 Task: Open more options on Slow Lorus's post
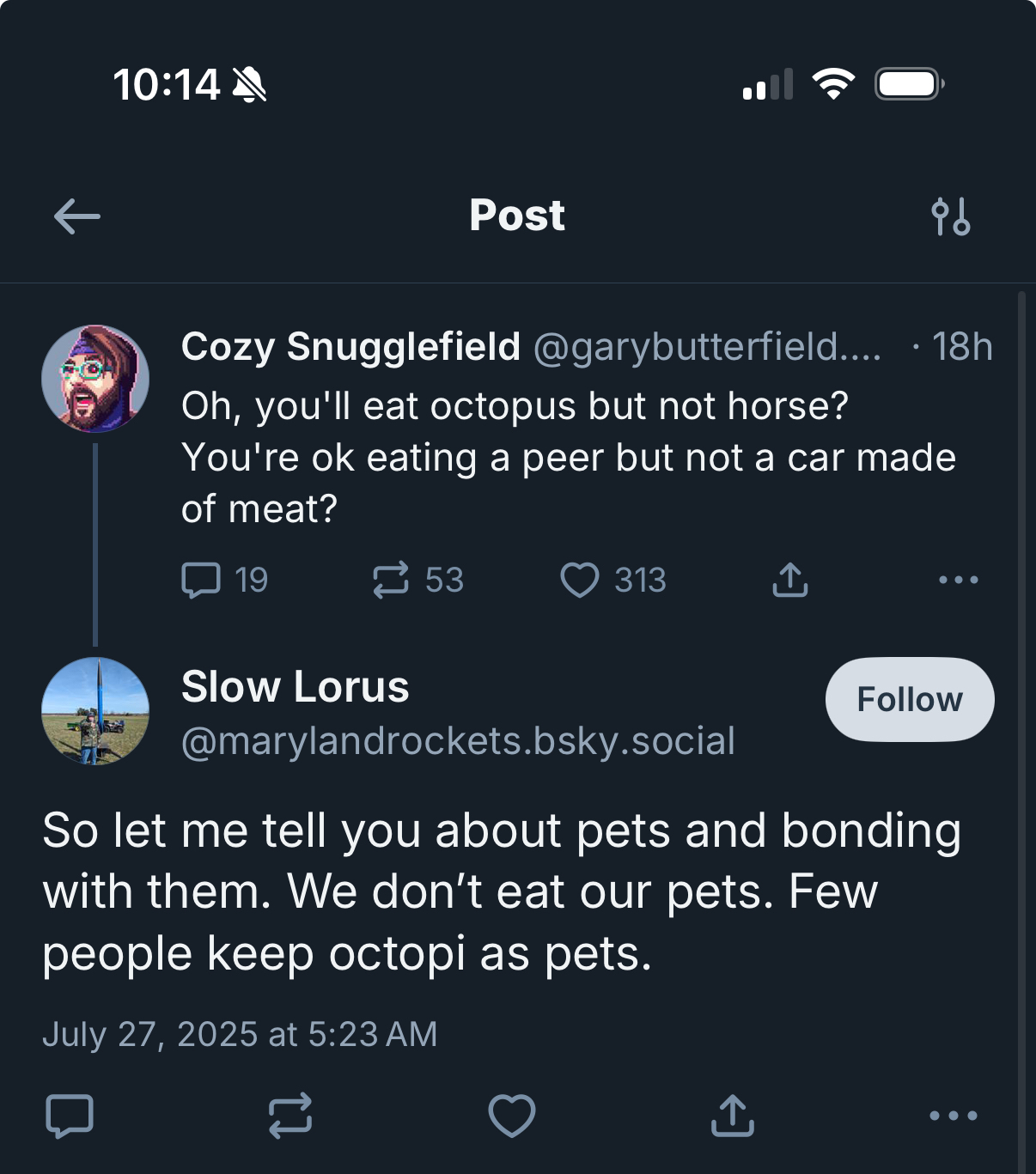[x=954, y=1116]
